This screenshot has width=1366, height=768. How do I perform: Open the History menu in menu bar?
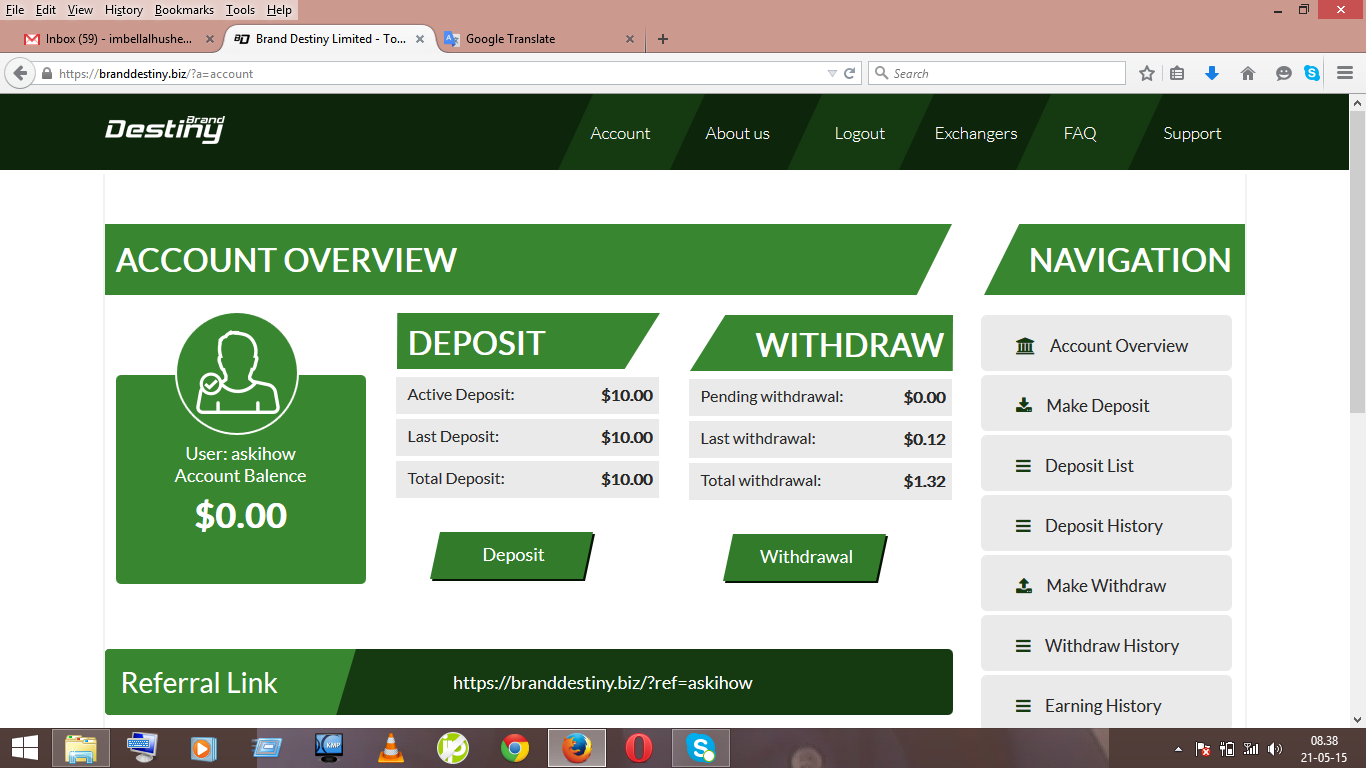tap(124, 10)
